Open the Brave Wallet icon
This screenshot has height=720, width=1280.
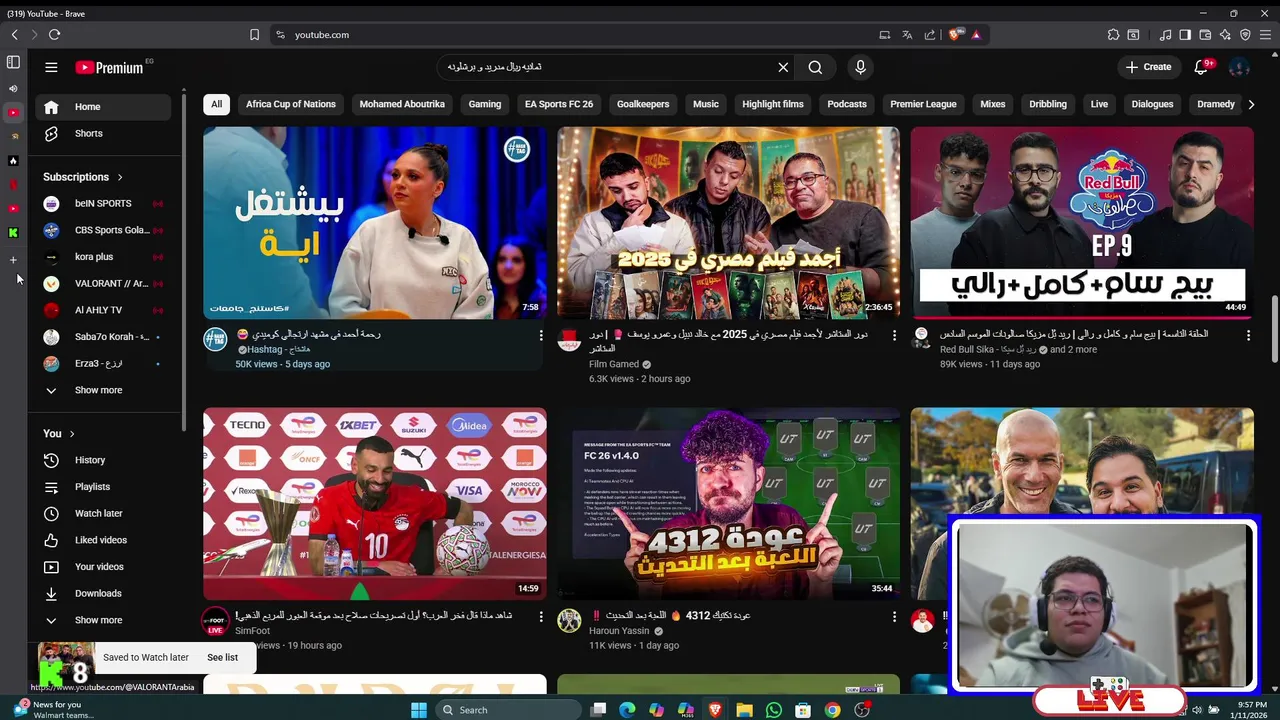[1205, 34]
